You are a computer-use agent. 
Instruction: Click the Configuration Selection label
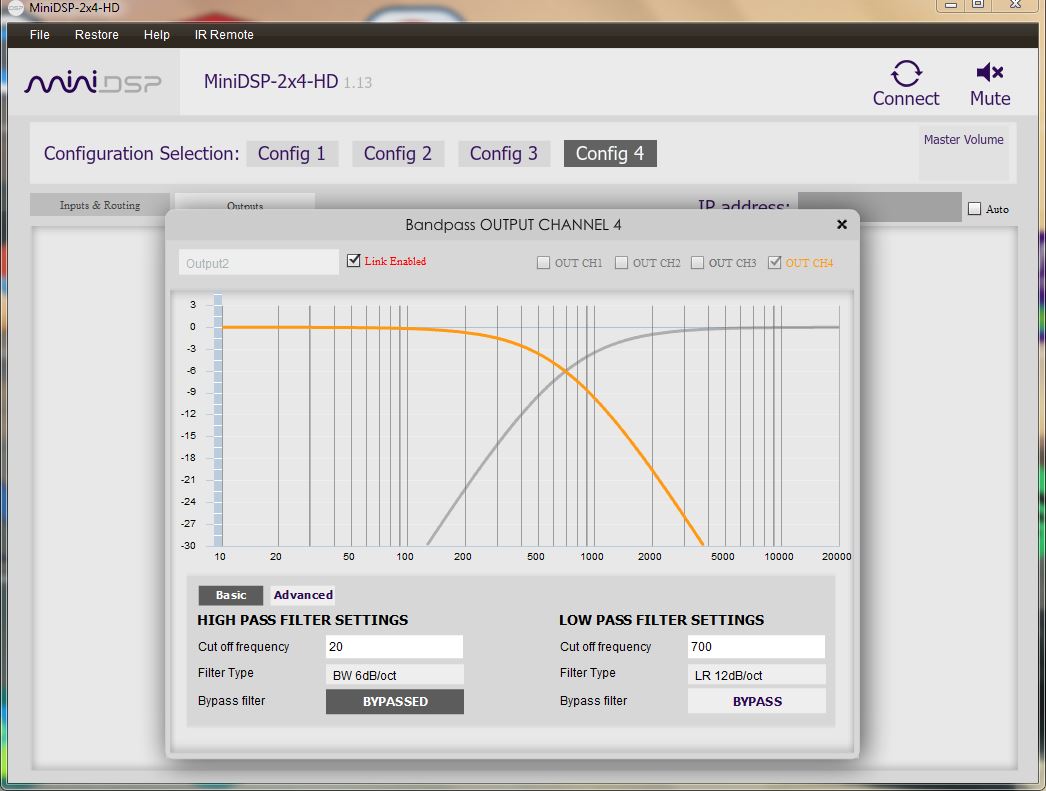(141, 153)
